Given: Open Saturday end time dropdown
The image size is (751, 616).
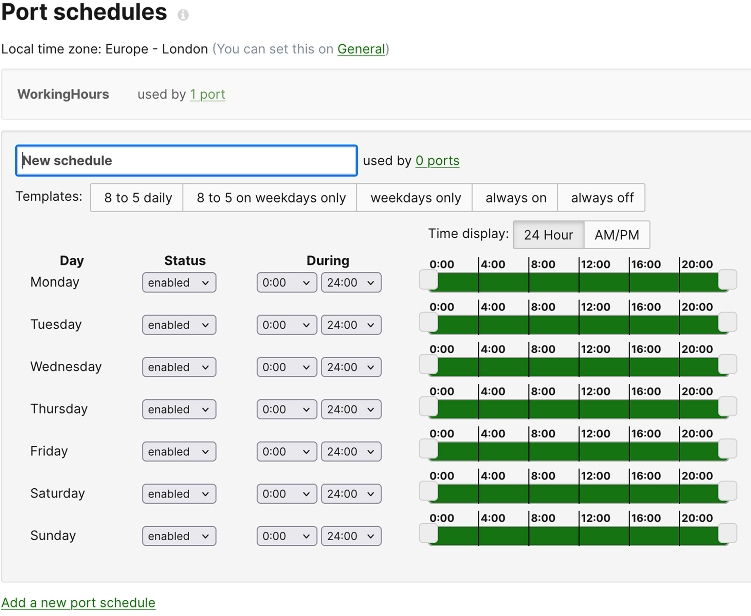Looking at the screenshot, I should (351, 494).
